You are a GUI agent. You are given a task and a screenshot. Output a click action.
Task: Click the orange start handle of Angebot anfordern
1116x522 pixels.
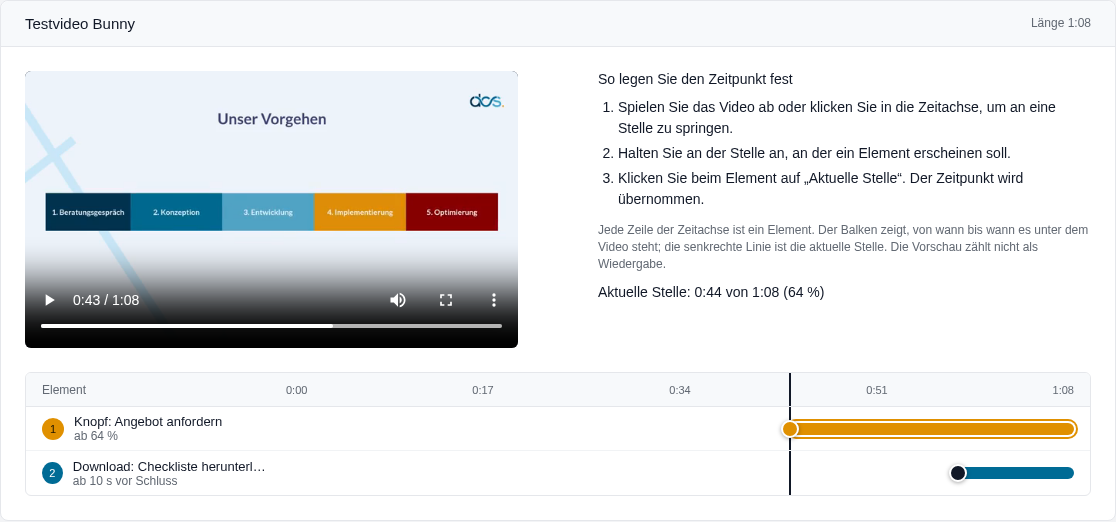(790, 429)
